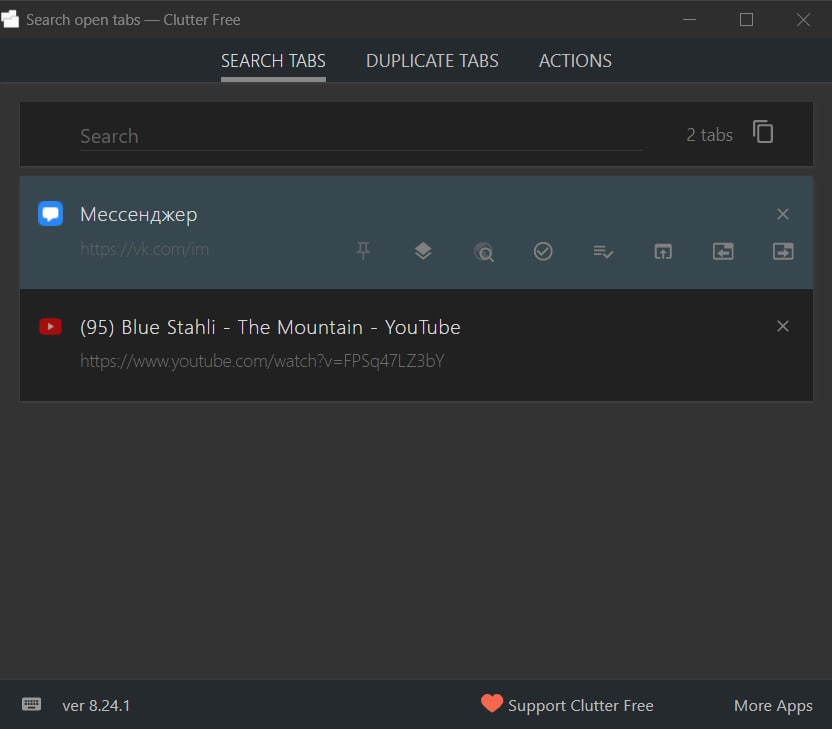Open keyboard shortcuts via the keyboard icon
This screenshot has width=832, height=729.
coord(31,704)
